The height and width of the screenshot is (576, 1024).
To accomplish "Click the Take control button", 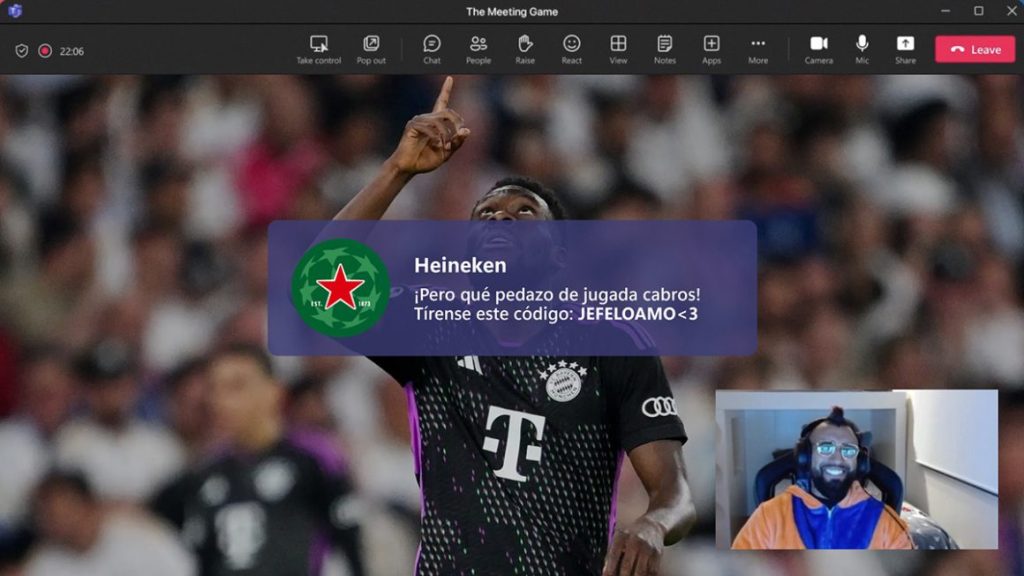I will tap(319, 49).
